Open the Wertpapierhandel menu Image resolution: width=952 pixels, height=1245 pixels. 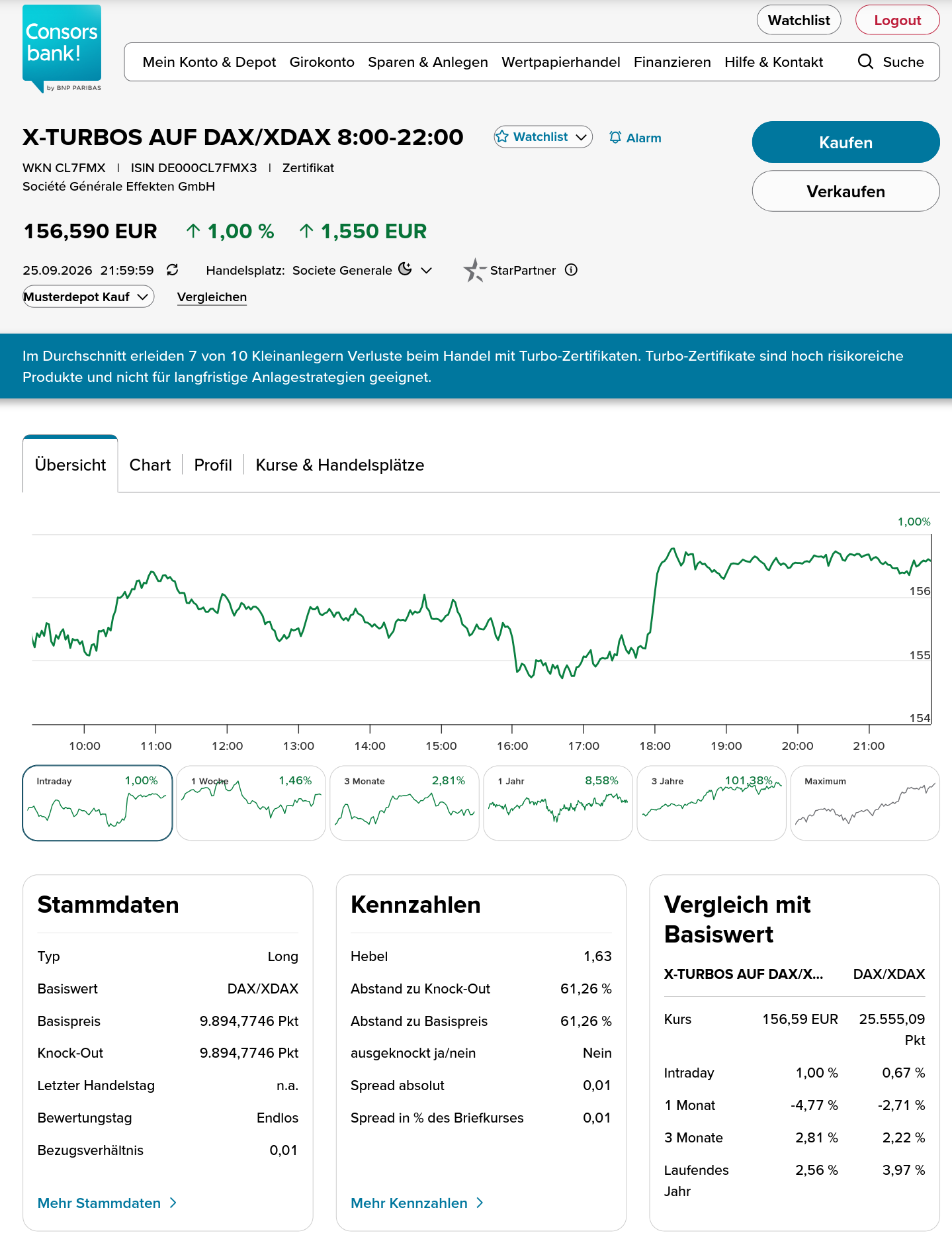(560, 62)
